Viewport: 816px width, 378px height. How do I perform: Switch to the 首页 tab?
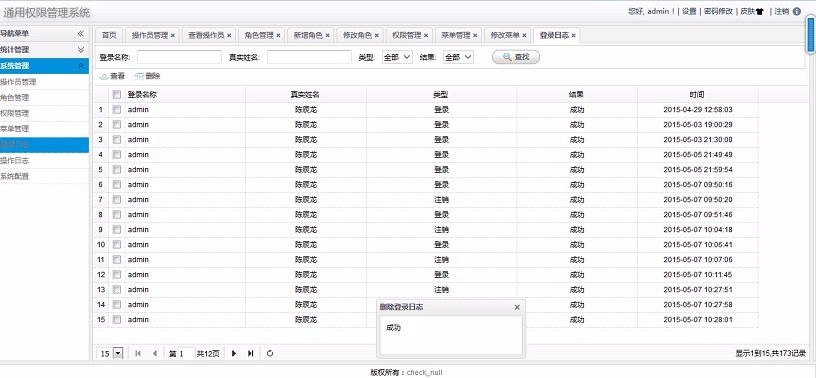pyautogui.click(x=109, y=35)
